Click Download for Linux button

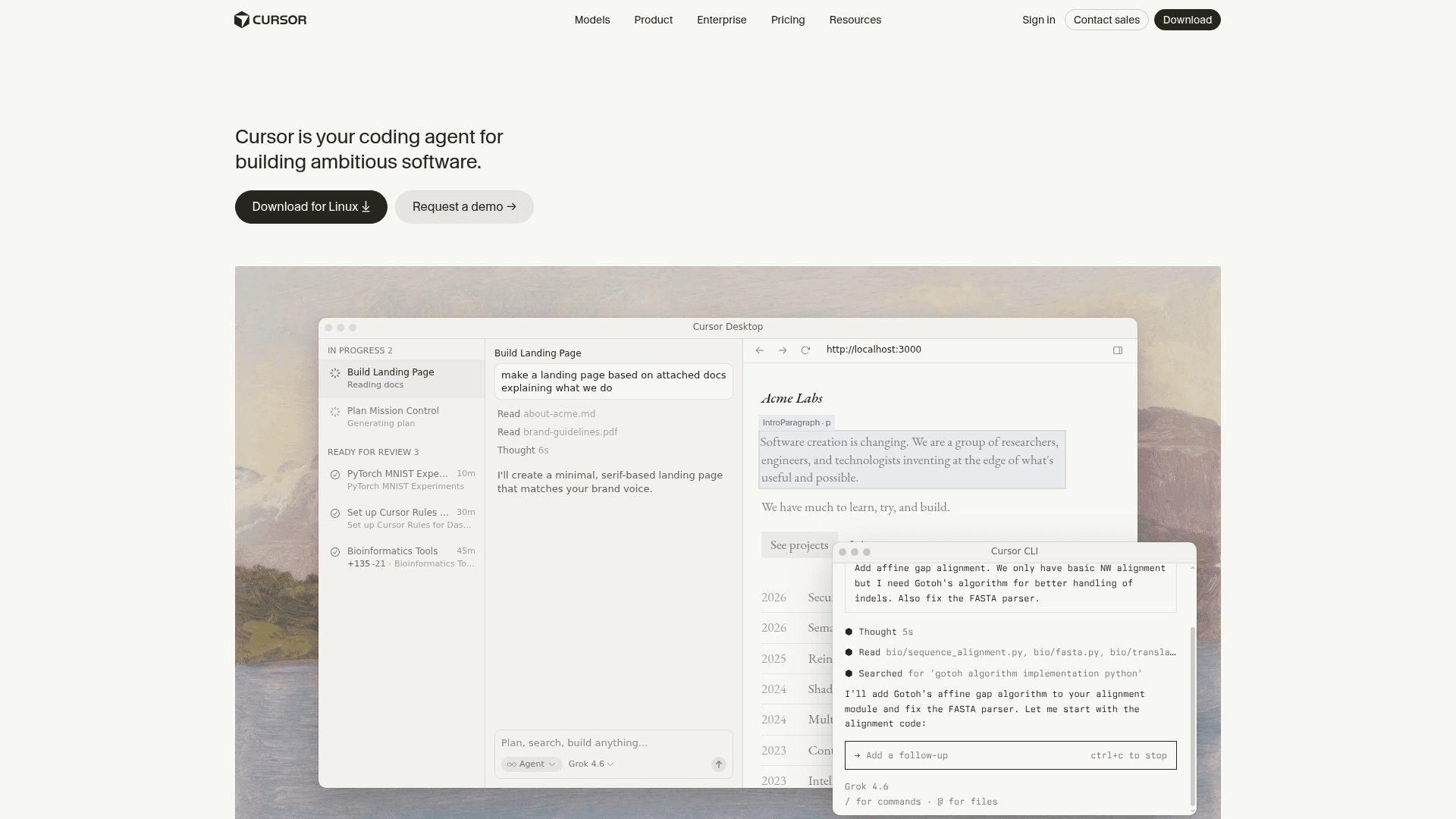[x=311, y=207]
